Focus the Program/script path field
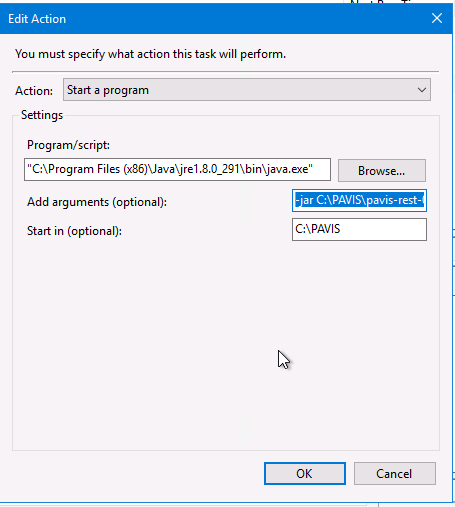This screenshot has width=455, height=507. pos(177,169)
